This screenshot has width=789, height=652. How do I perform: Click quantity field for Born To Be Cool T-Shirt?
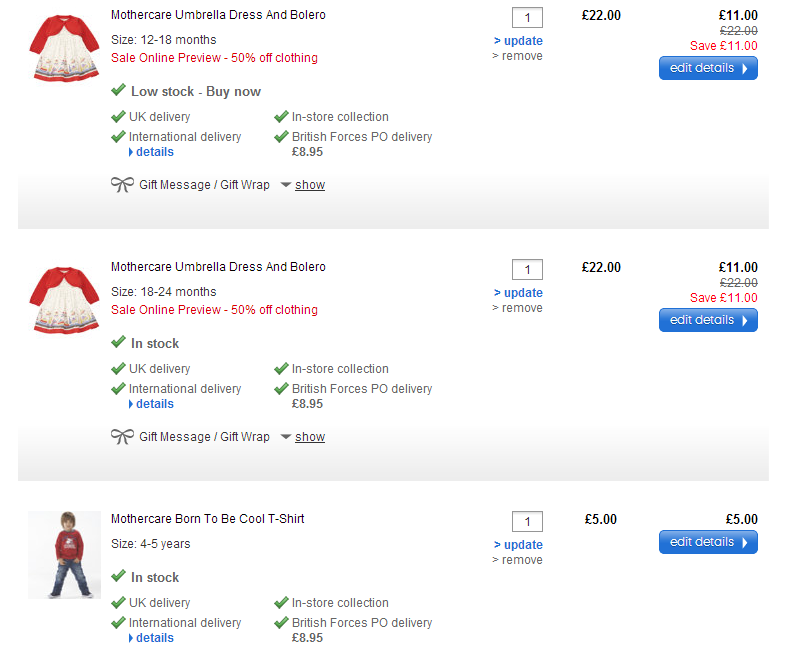pyautogui.click(x=527, y=522)
